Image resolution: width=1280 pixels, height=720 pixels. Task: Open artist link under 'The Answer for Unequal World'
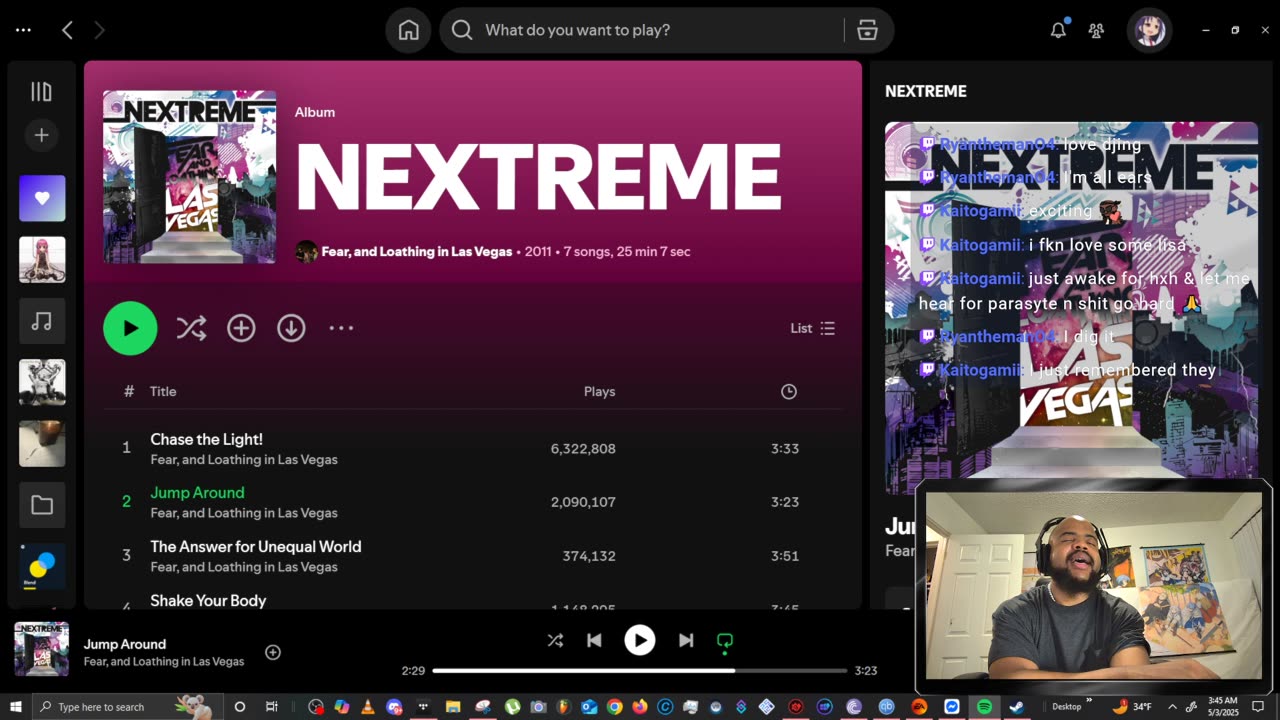coord(244,567)
